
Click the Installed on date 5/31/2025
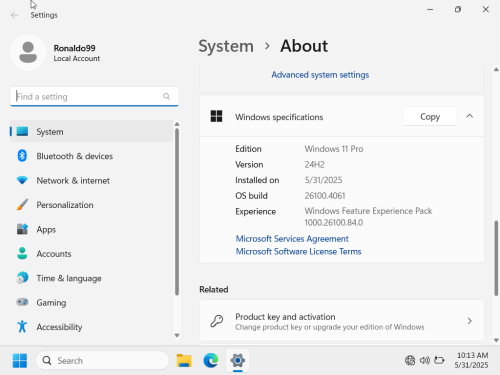[x=323, y=180]
